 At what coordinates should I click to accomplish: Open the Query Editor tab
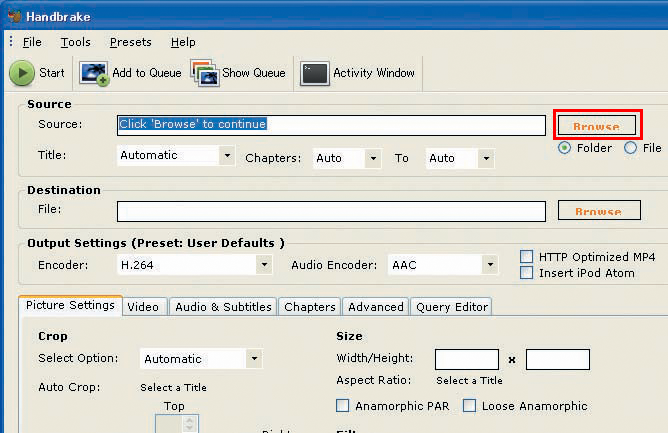tap(452, 307)
